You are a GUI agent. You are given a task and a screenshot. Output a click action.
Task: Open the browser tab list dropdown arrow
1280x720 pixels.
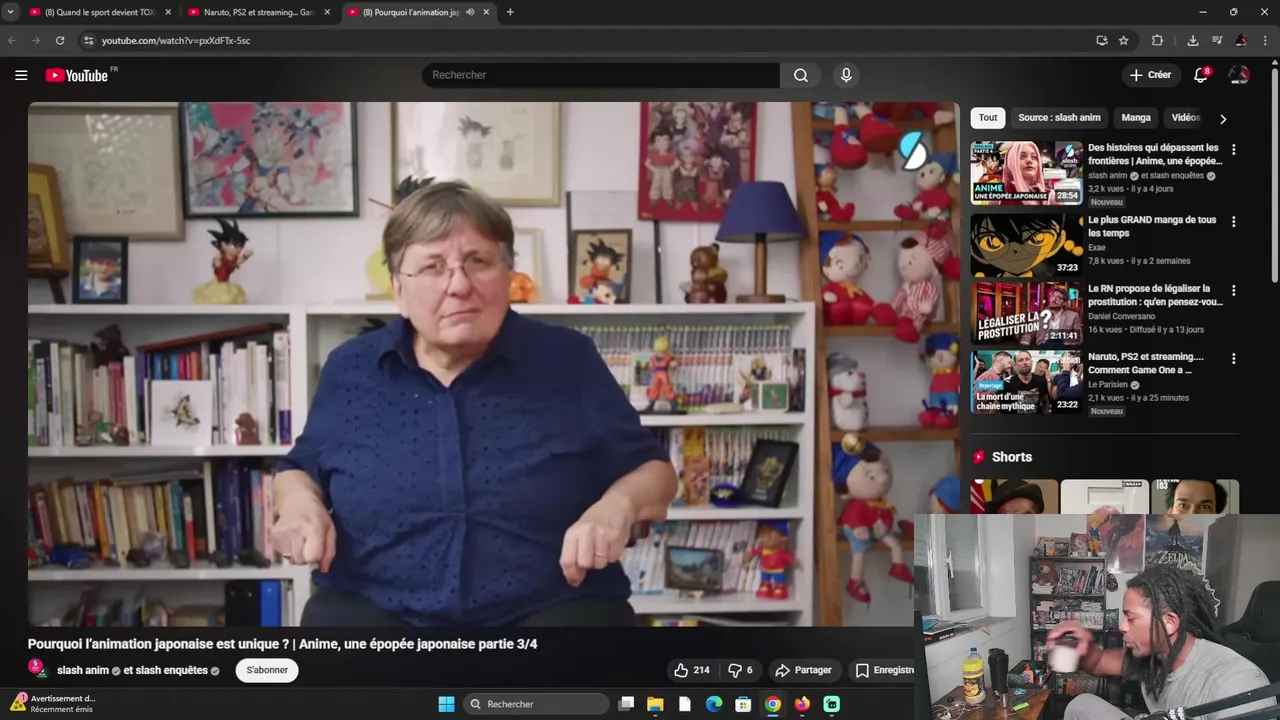tap(10, 12)
